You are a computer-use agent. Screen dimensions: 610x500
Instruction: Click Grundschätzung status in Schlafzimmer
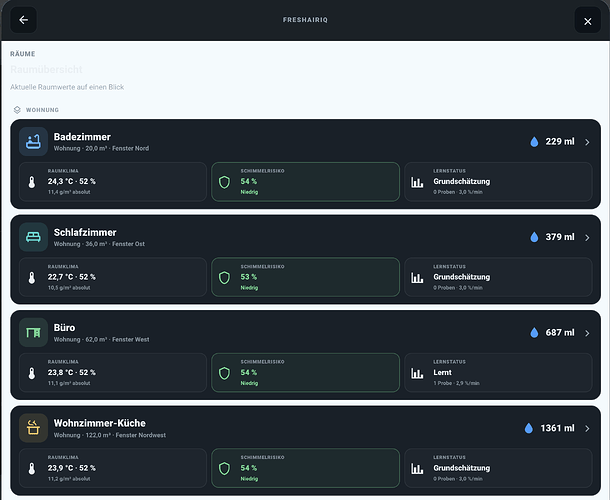coord(461,277)
